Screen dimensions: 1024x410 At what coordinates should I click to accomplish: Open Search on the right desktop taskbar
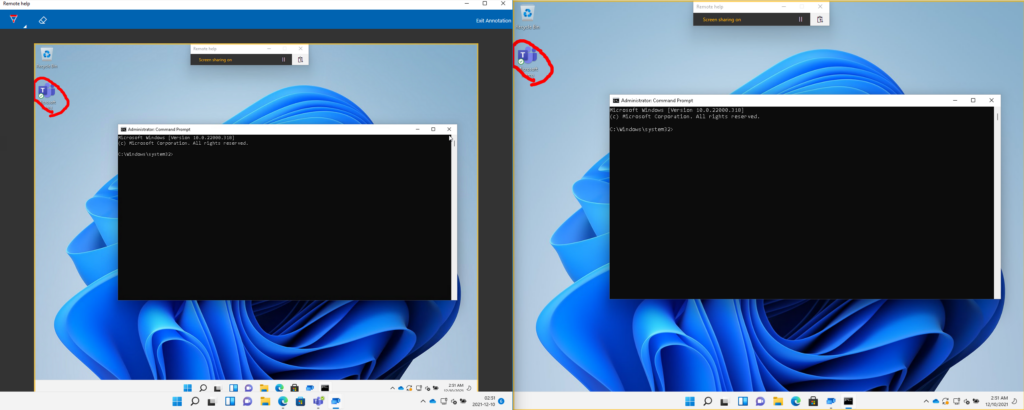708,402
